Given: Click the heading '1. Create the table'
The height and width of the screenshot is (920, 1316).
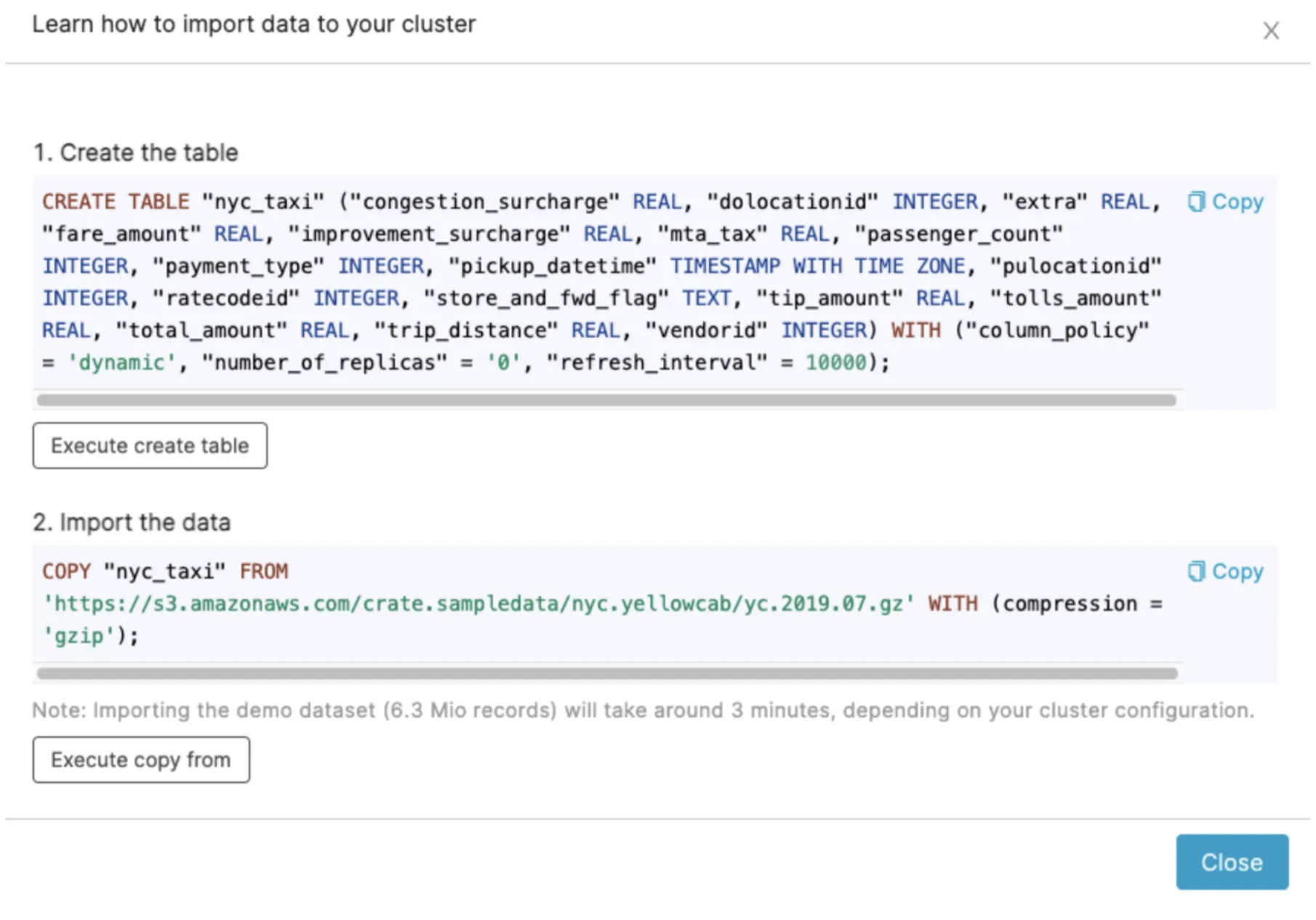Looking at the screenshot, I should (x=135, y=153).
